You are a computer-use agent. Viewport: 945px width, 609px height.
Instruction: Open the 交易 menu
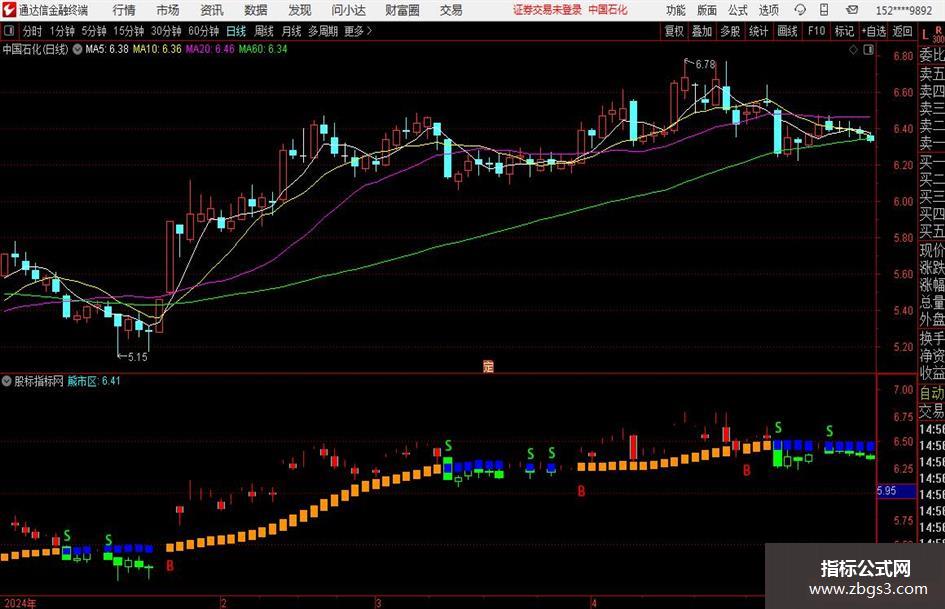(451, 10)
